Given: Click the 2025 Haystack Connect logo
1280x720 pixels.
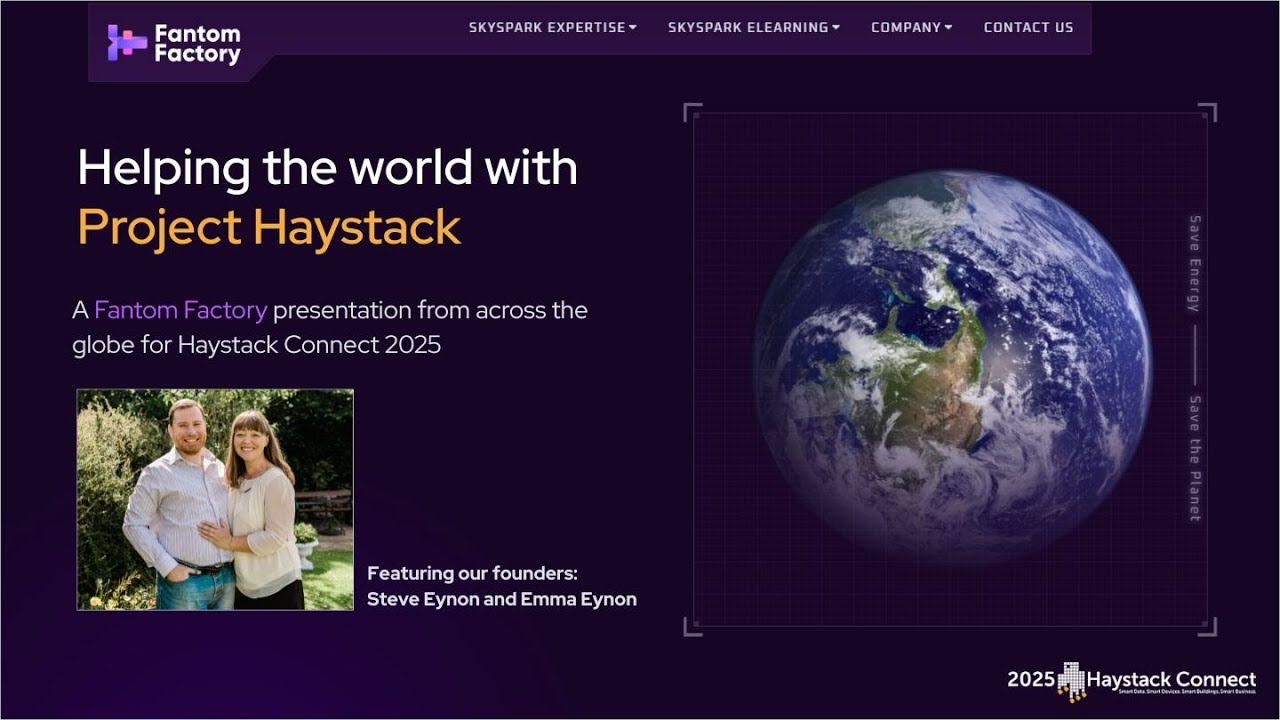Looking at the screenshot, I should [1131, 681].
